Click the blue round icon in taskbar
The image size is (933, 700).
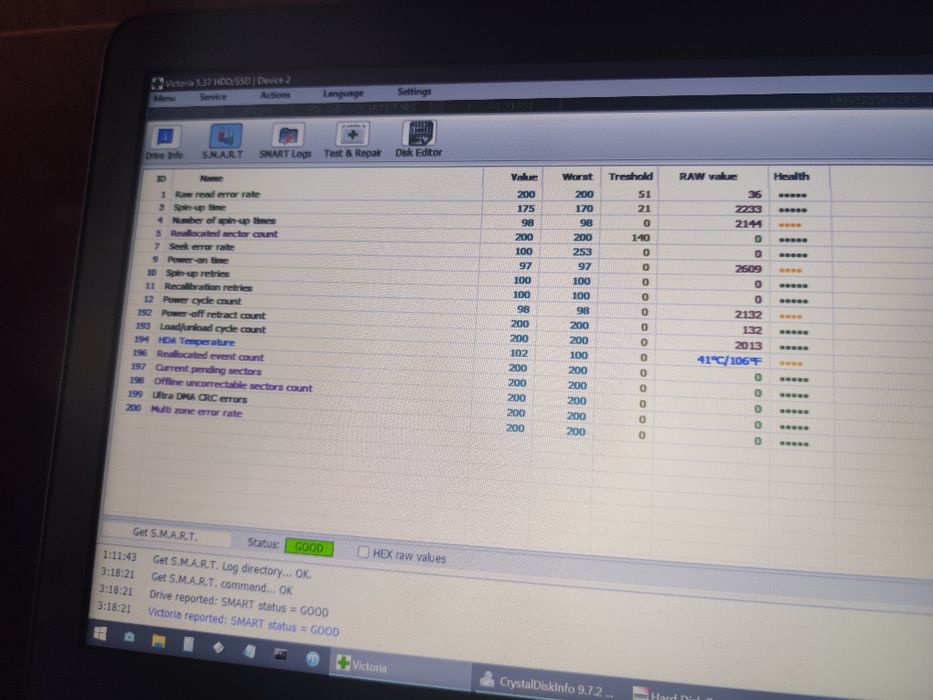tap(312, 658)
